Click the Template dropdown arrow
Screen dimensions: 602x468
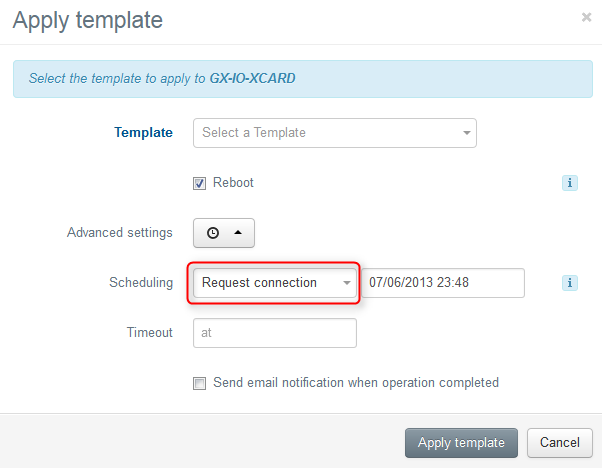point(466,133)
